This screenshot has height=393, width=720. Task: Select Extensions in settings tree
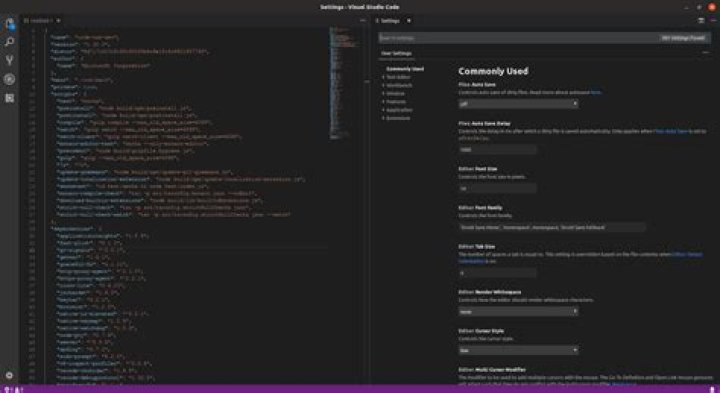tap(398, 118)
